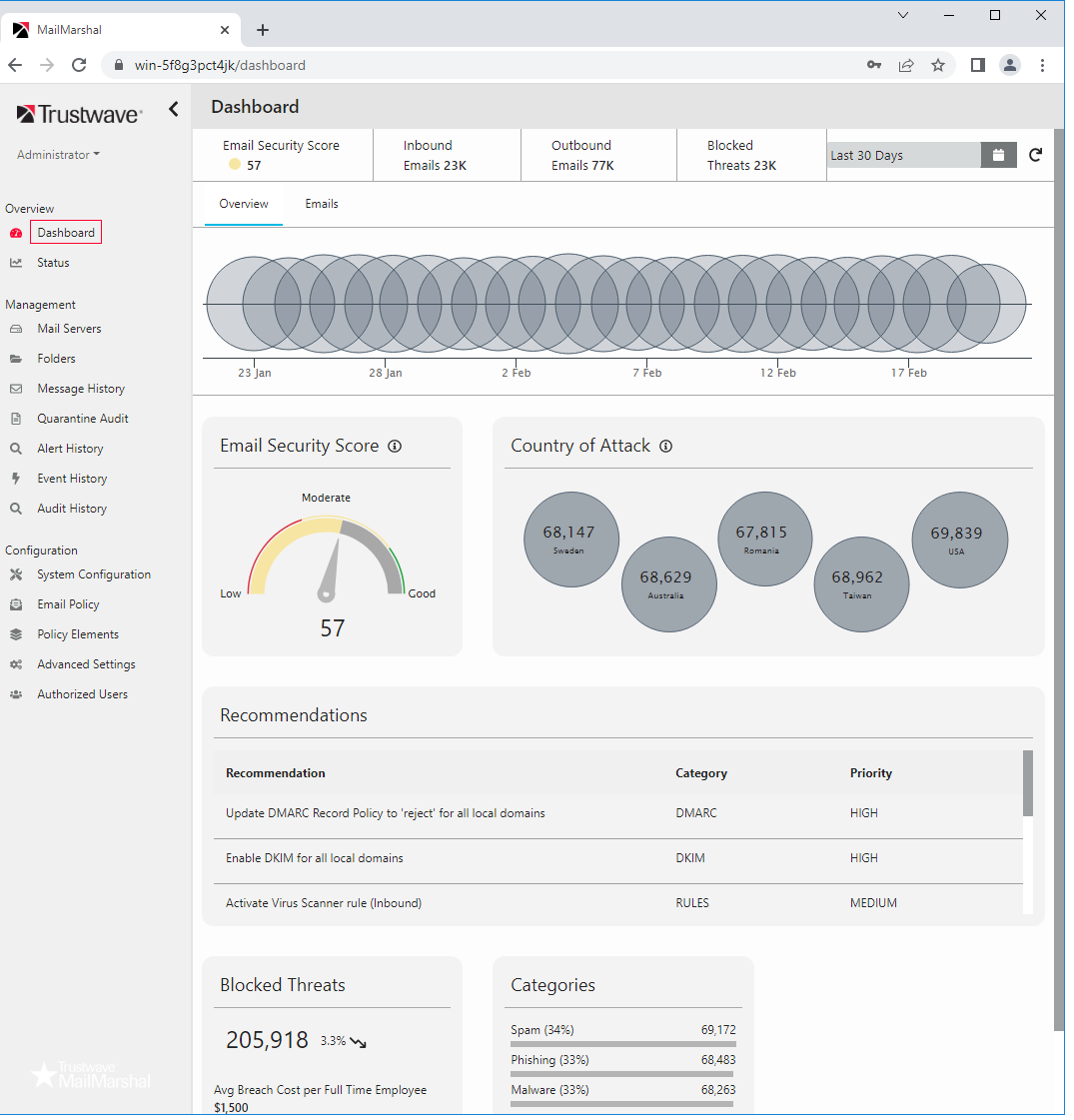The width and height of the screenshot is (1074, 1120).
Task: Open the Administrator user dropdown
Action: (59, 155)
